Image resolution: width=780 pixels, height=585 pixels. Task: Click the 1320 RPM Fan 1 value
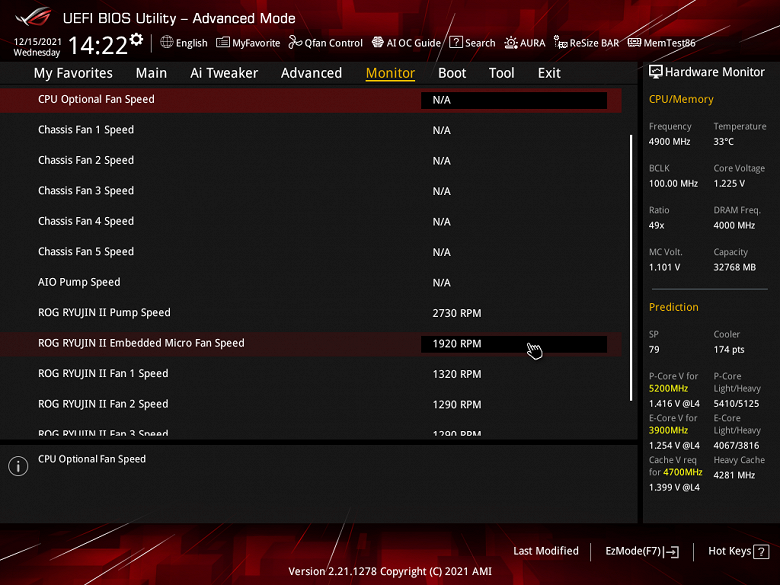(457, 374)
